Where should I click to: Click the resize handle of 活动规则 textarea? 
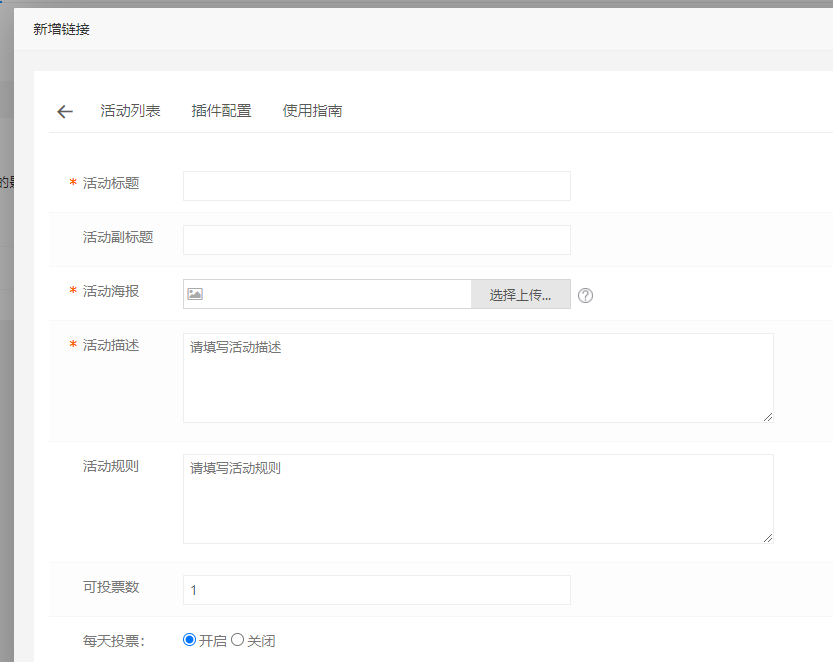tap(767, 537)
